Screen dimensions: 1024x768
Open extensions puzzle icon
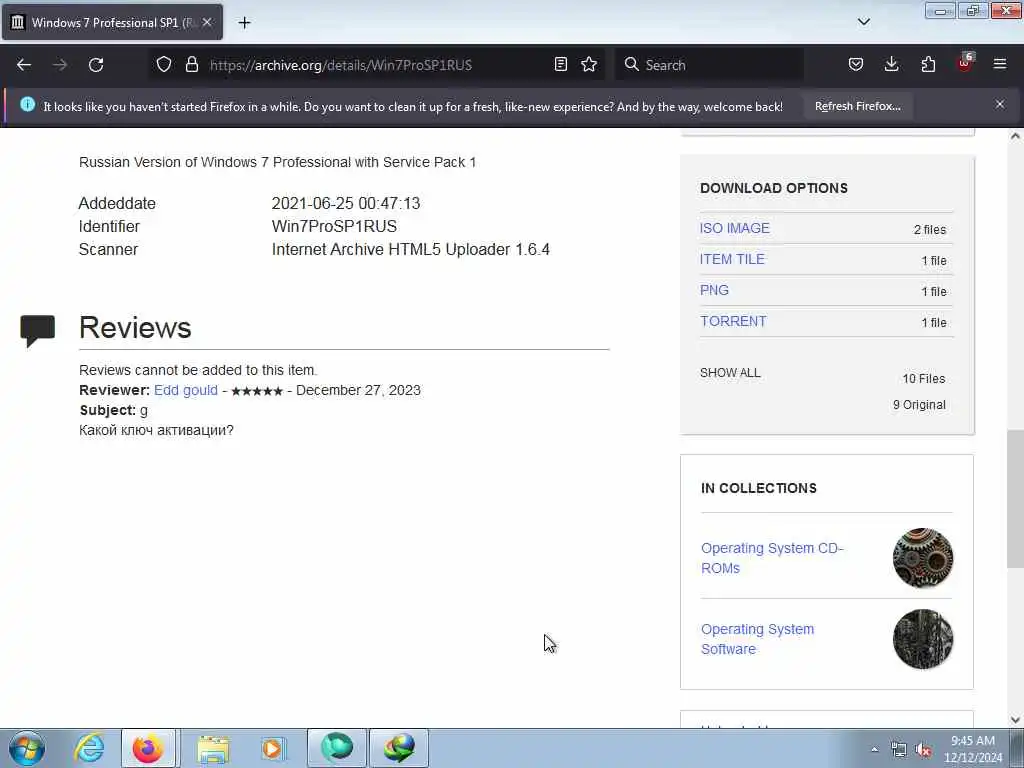pyautogui.click(x=928, y=64)
